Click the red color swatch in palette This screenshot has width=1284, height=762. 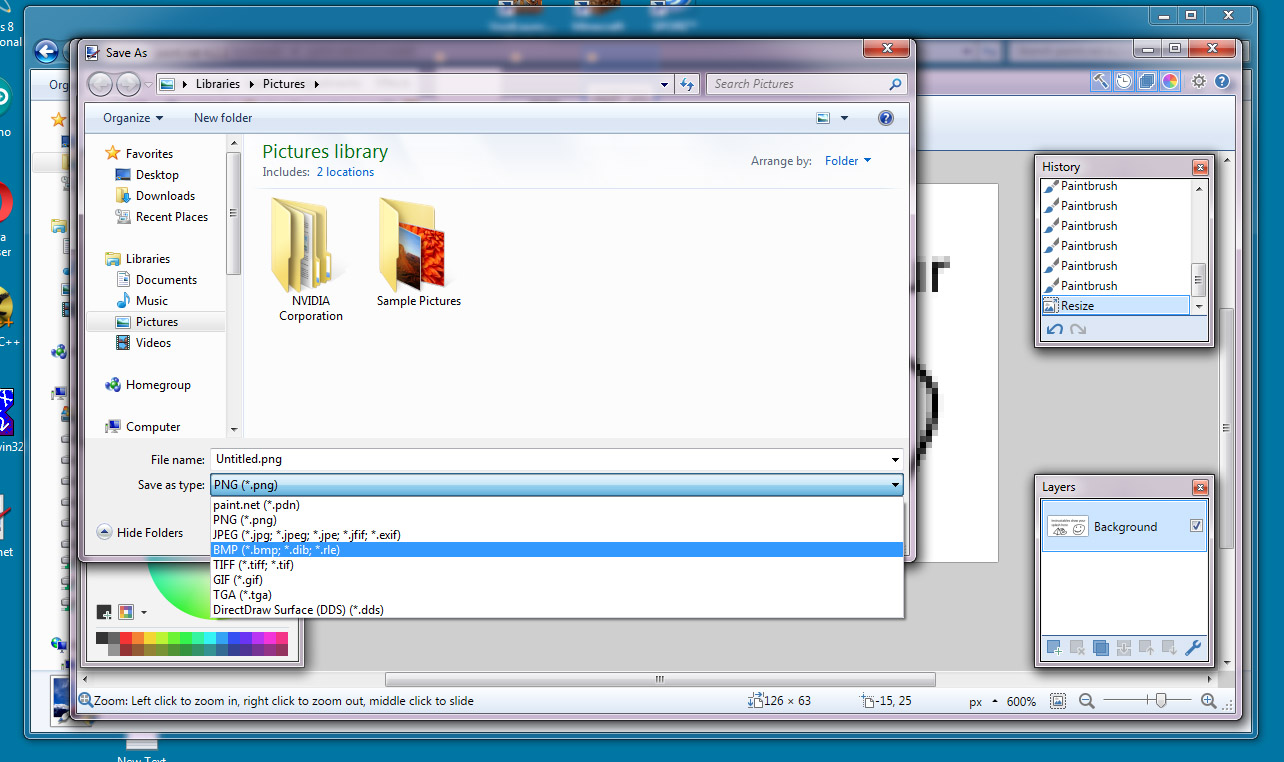126,638
